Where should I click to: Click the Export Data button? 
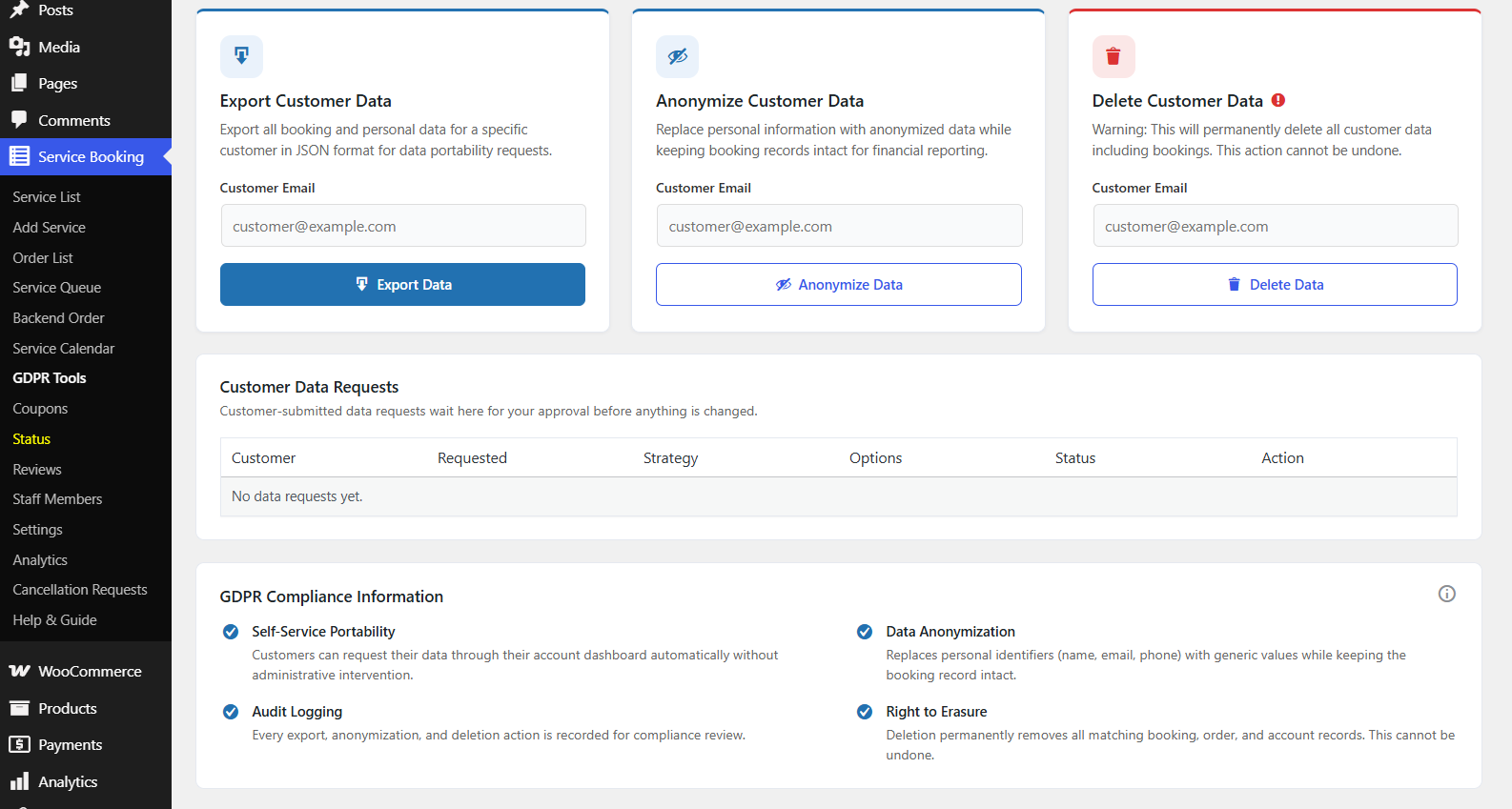coord(402,284)
